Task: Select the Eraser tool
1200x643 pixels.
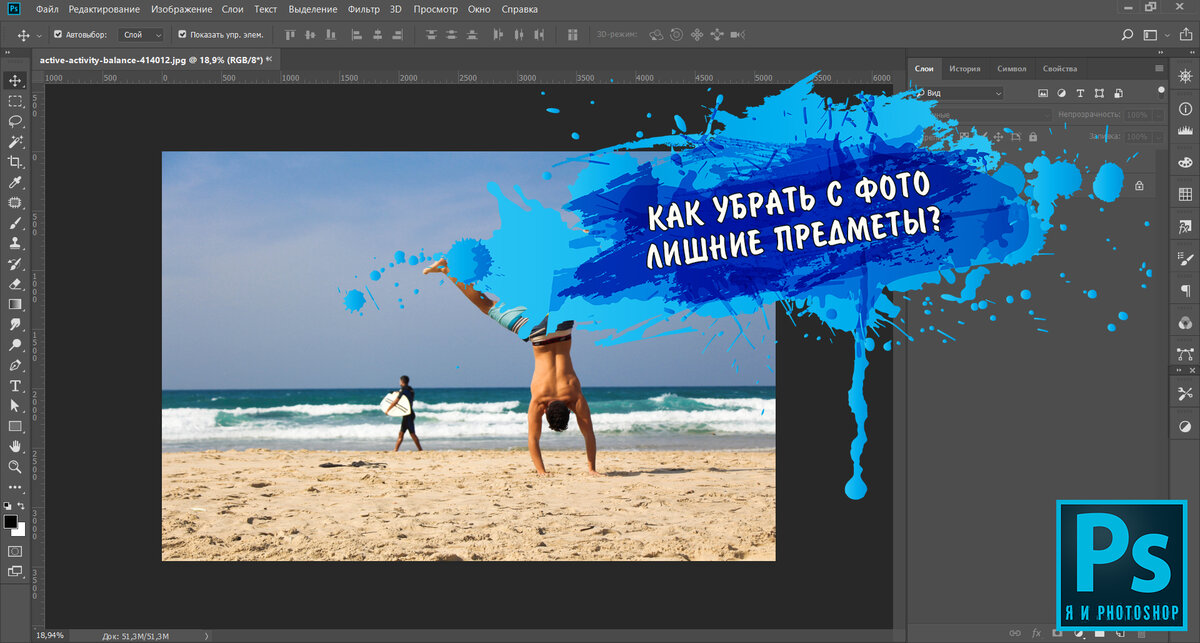Action: 15,284
